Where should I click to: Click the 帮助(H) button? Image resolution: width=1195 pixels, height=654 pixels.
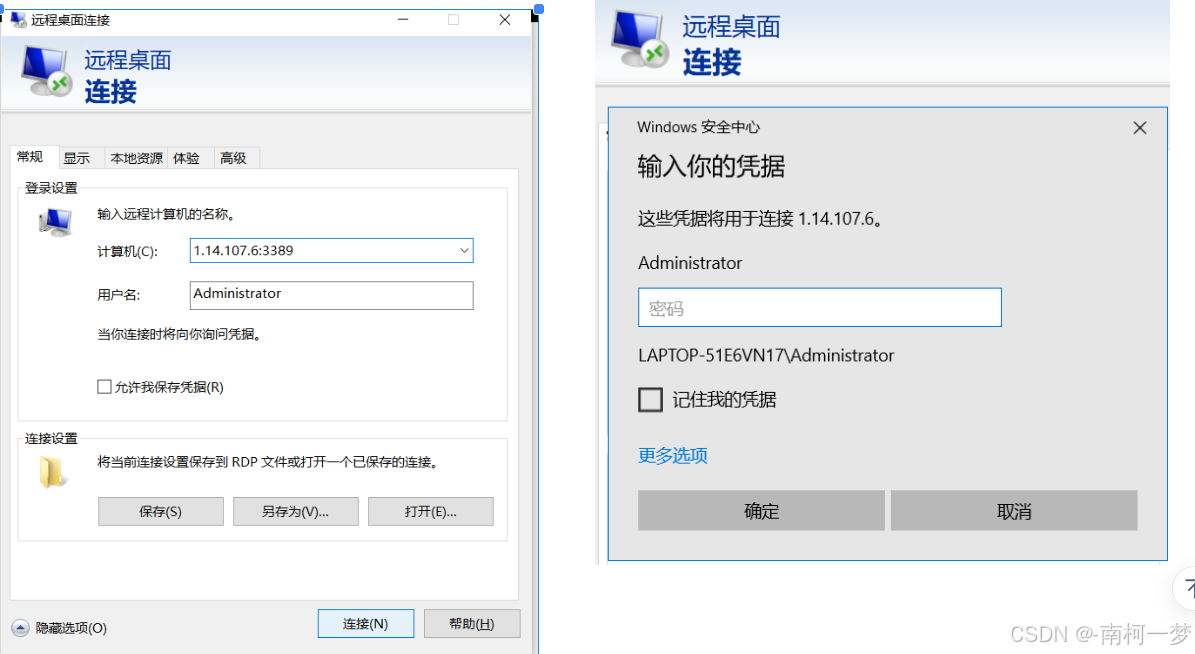coord(472,624)
